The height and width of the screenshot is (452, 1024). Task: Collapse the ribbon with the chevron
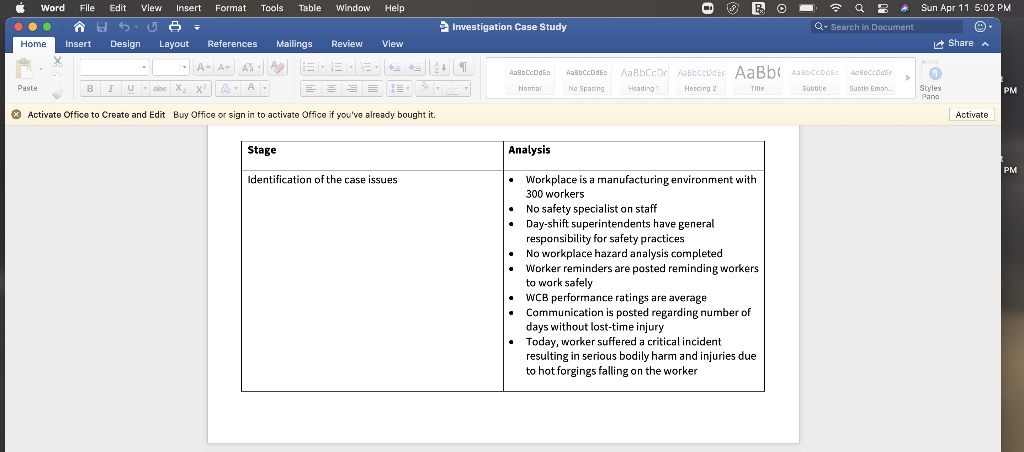pyautogui.click(x=985, y=44)
